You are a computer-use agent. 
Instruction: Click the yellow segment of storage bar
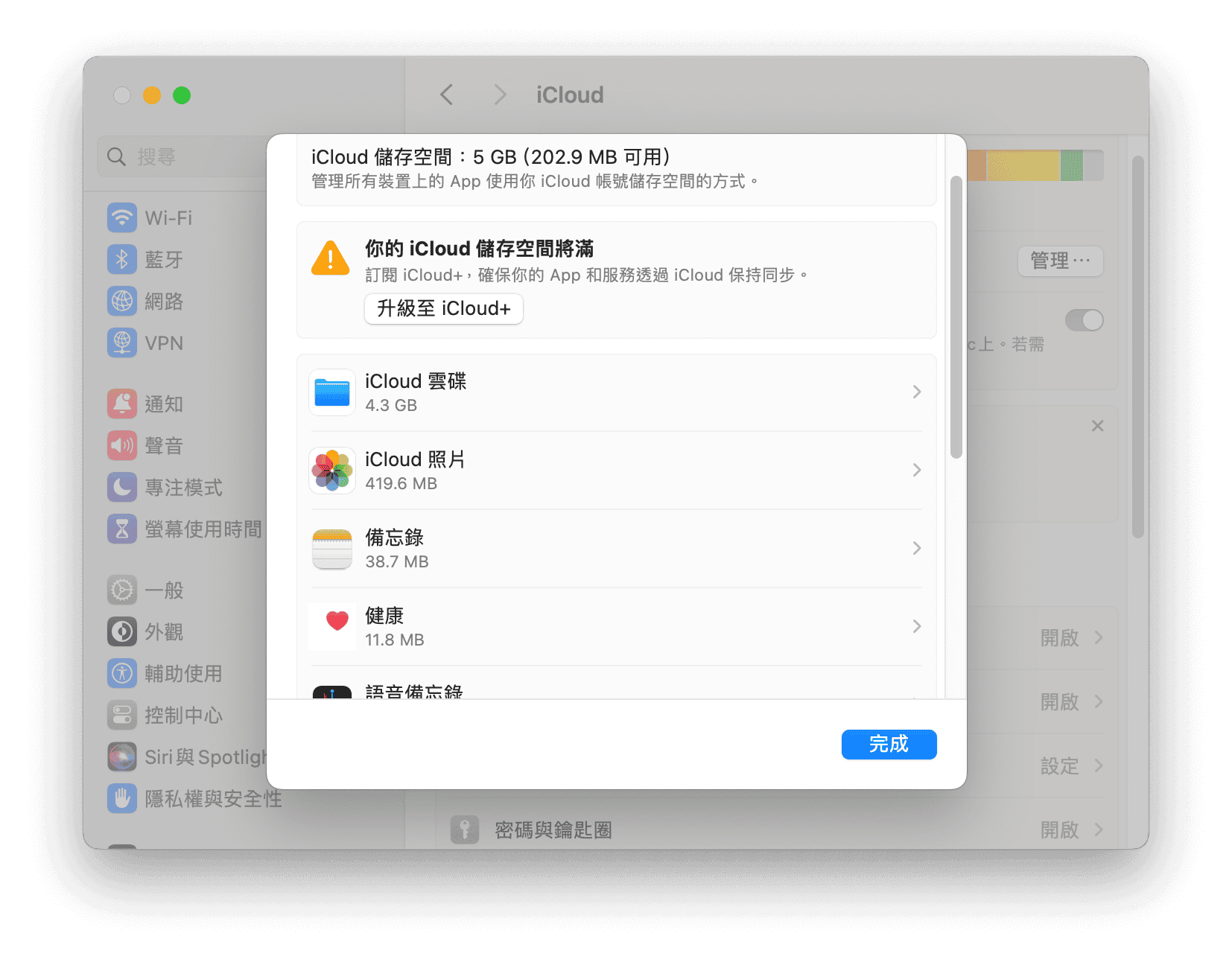1023,165
